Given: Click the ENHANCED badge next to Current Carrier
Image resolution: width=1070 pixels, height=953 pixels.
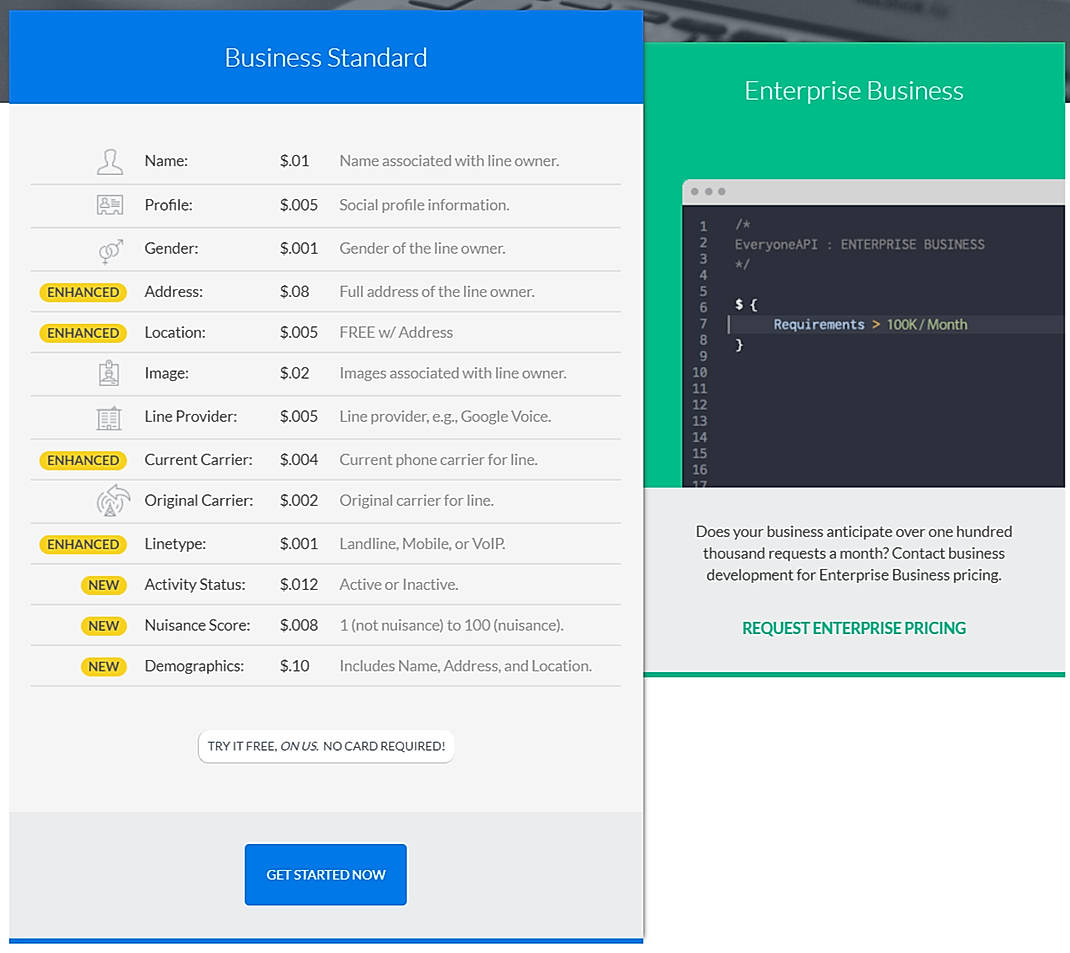Looking at the screenshot, I should click(x=83, y=460).
